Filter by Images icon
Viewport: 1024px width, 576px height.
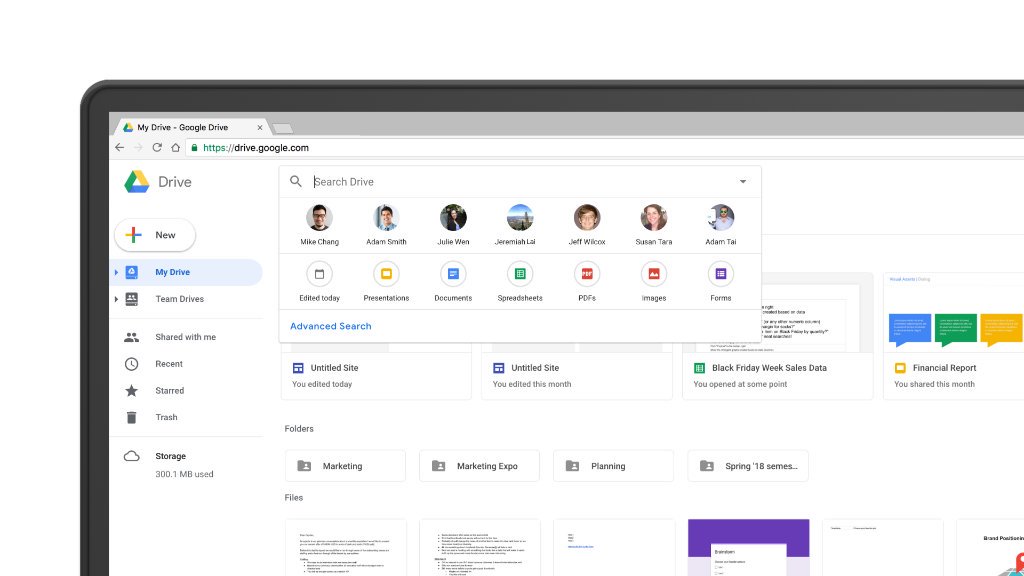coord(654,274)
